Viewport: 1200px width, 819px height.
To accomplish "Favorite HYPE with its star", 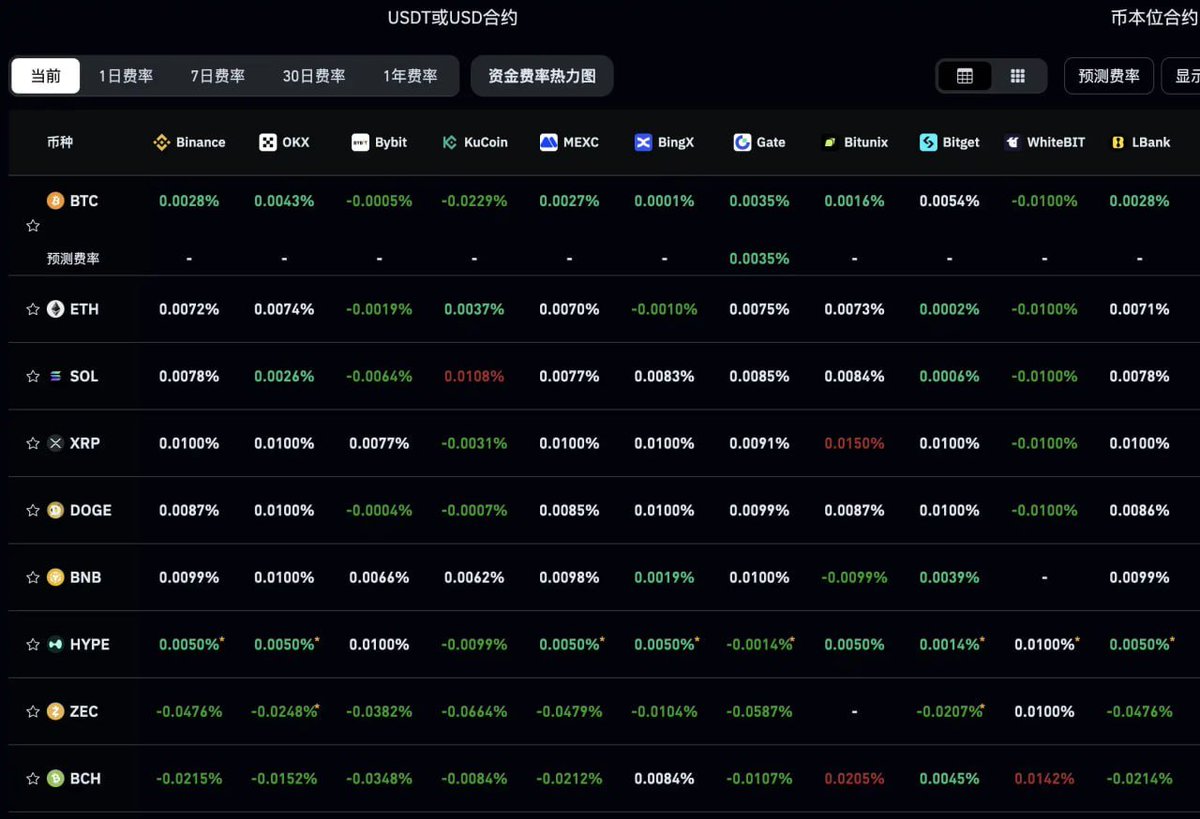I will pyautogui.click(x=33, y=644).
